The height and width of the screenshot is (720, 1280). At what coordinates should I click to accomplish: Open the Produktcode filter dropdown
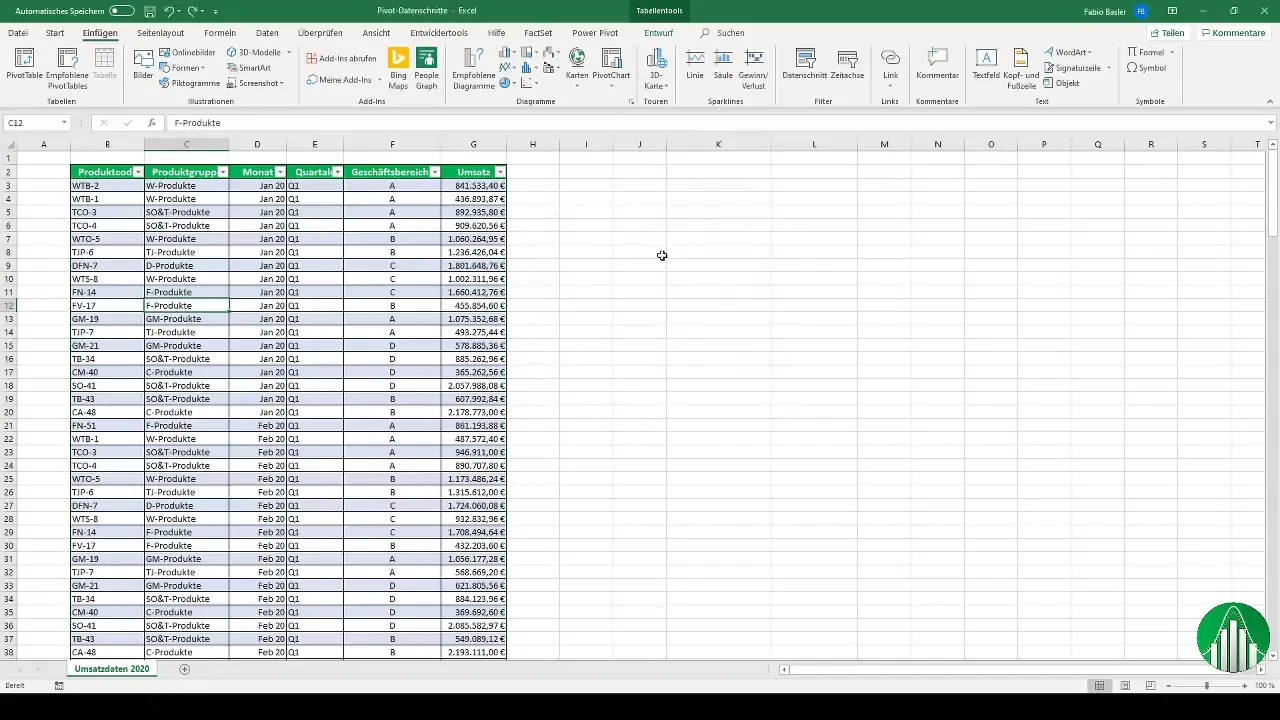click(138, 172)
